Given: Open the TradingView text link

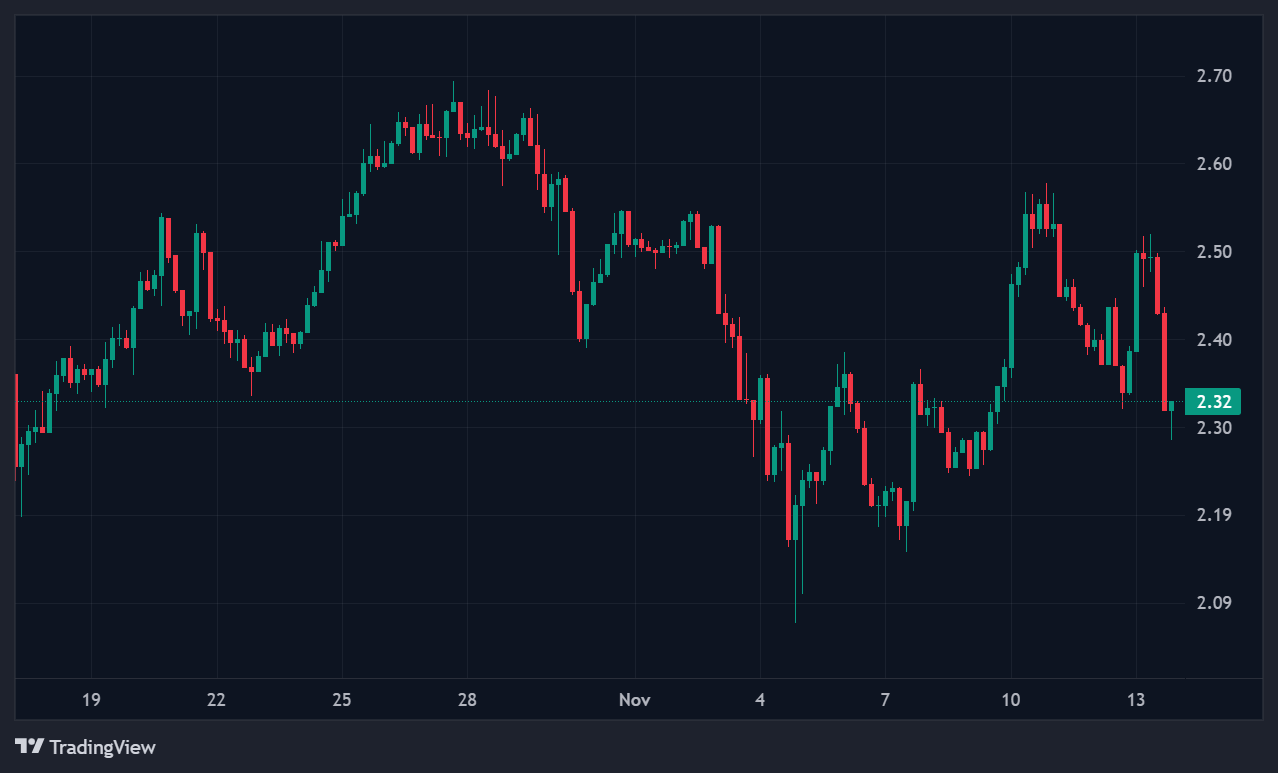Looking at the screenshot, I should 102,747.
